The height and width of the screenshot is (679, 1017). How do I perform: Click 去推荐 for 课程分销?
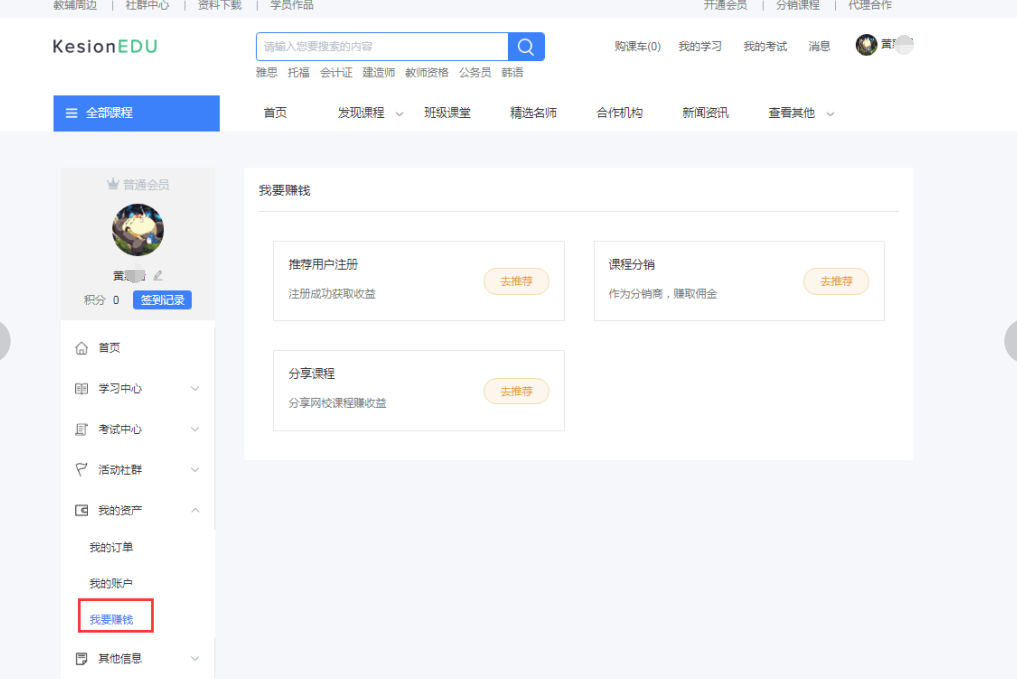pyautogui.click(x=836, y=281)
